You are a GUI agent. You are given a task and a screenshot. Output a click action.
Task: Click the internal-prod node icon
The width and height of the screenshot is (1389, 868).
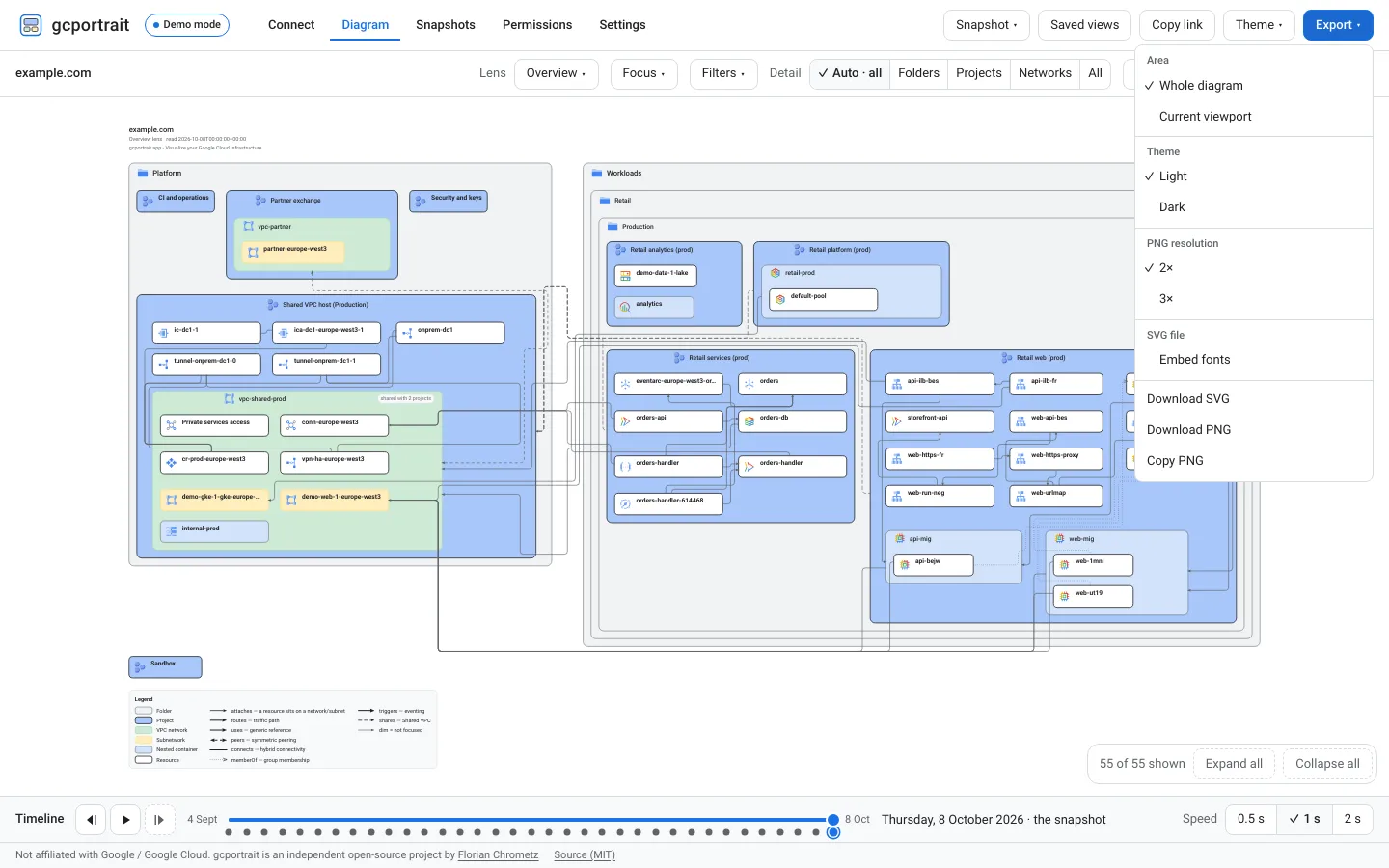coord(172,530)
